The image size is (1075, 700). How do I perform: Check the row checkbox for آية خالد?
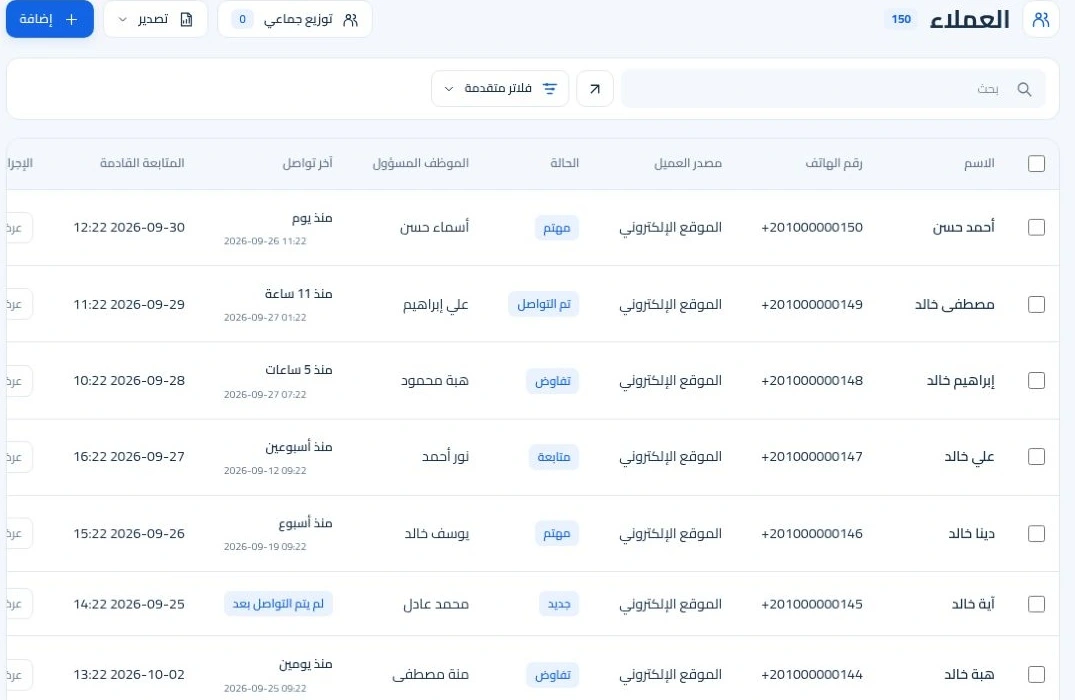tap(1036, 604)
